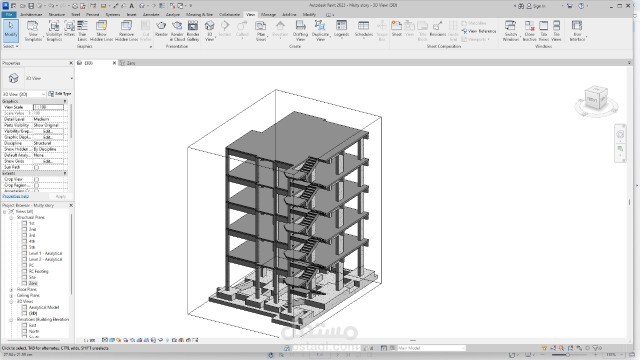Image resolution: width=640 pixels, height=360 pixels.
Task: Select the Edit Type button
Action: coord(60,94)
